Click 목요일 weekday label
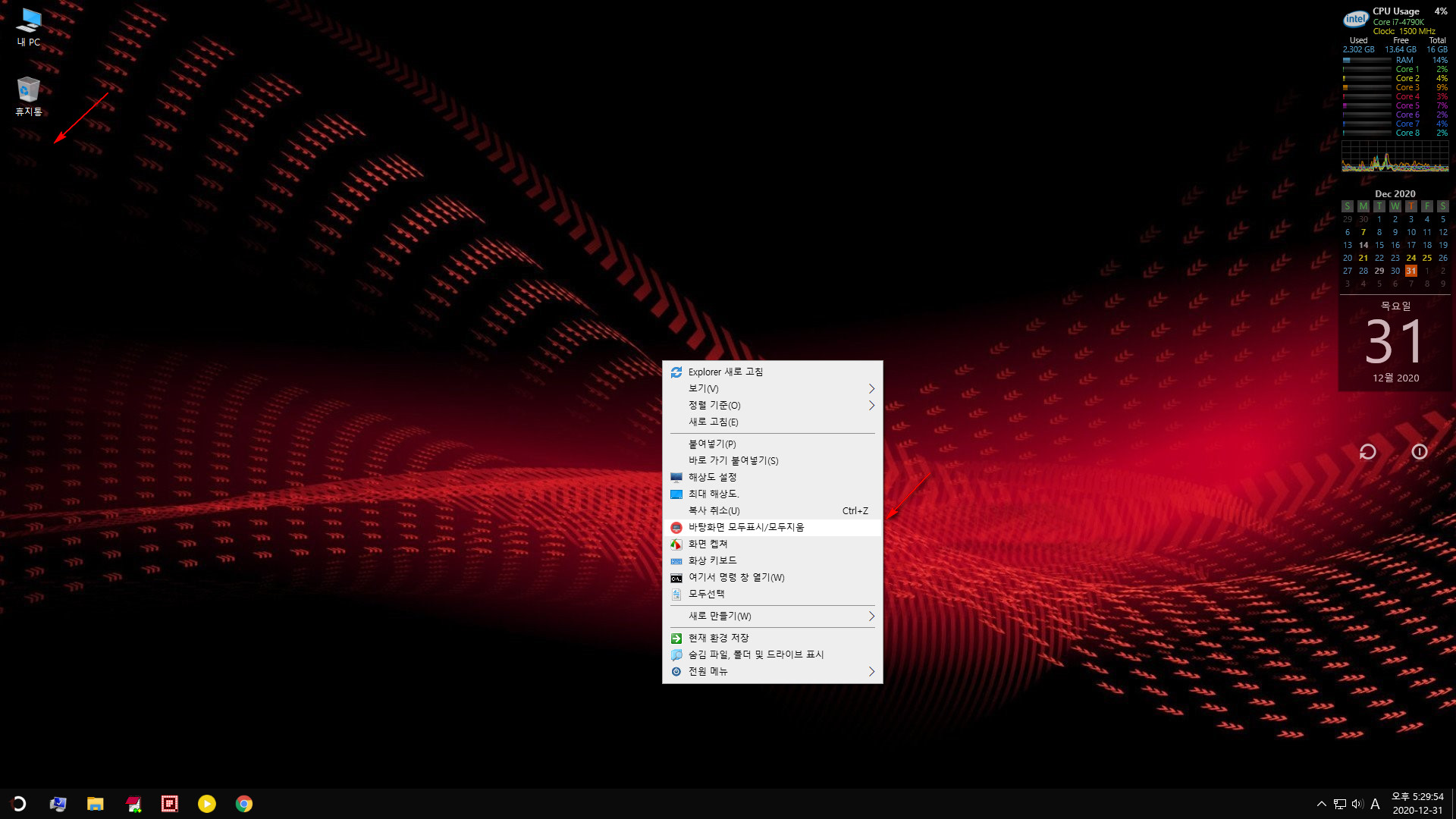Image resolution: width=1456 pixels, height=819 pixels. [x=1395, y=306]
